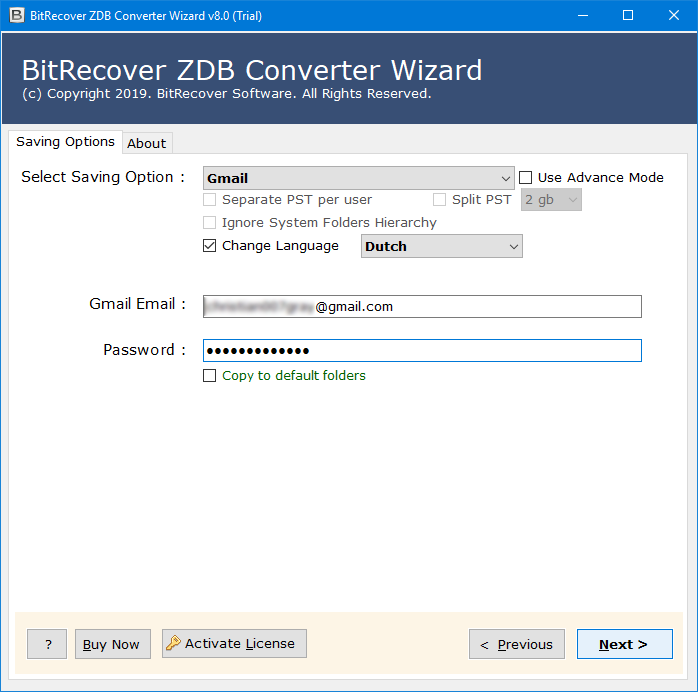Open the Select Saving Option Gmail dropdown
The image size is (698, 692).
(x=358, y=178)
